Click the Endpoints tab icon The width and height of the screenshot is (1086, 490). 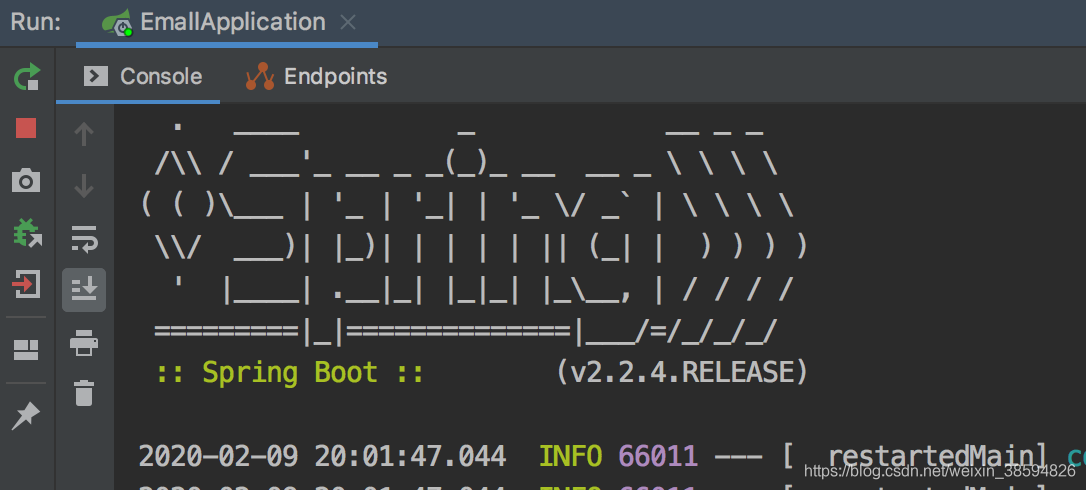tap(260, 76)
